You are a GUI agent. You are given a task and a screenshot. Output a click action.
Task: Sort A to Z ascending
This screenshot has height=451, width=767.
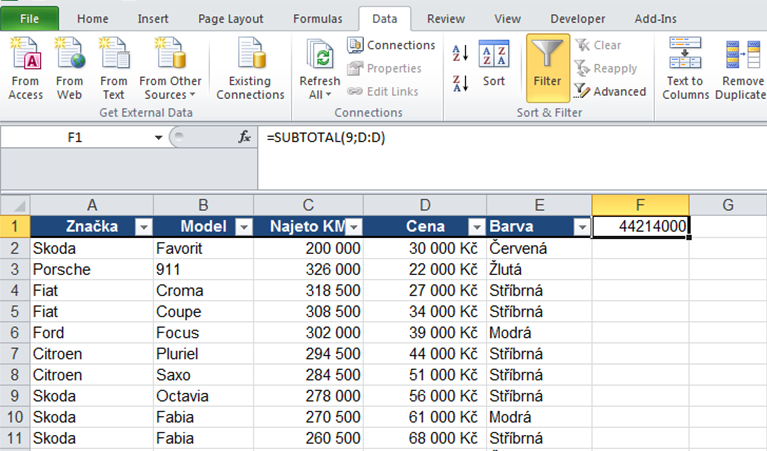(x=460, y=53)
